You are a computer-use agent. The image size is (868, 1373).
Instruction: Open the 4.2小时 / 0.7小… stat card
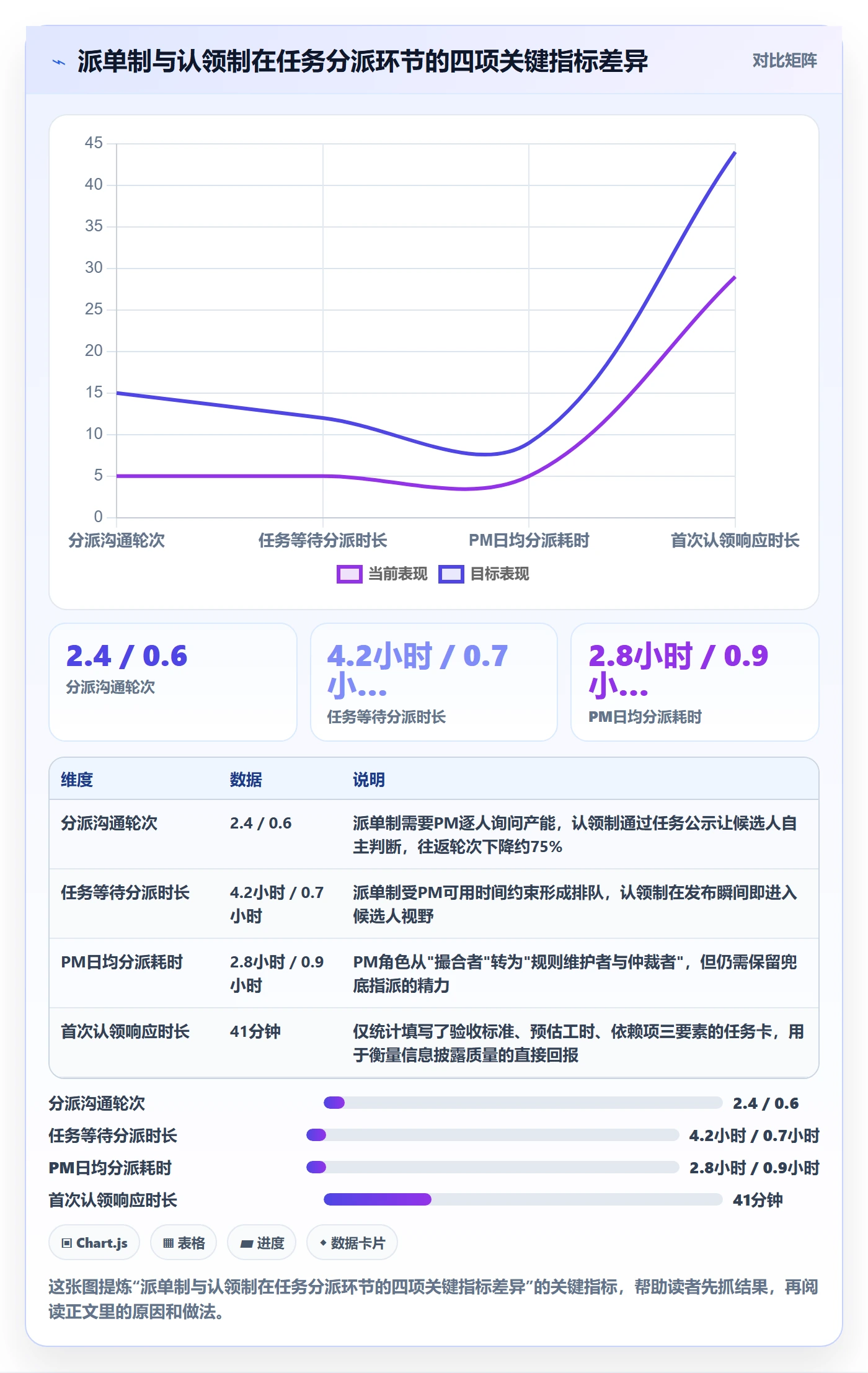click(x=434, y=682)
